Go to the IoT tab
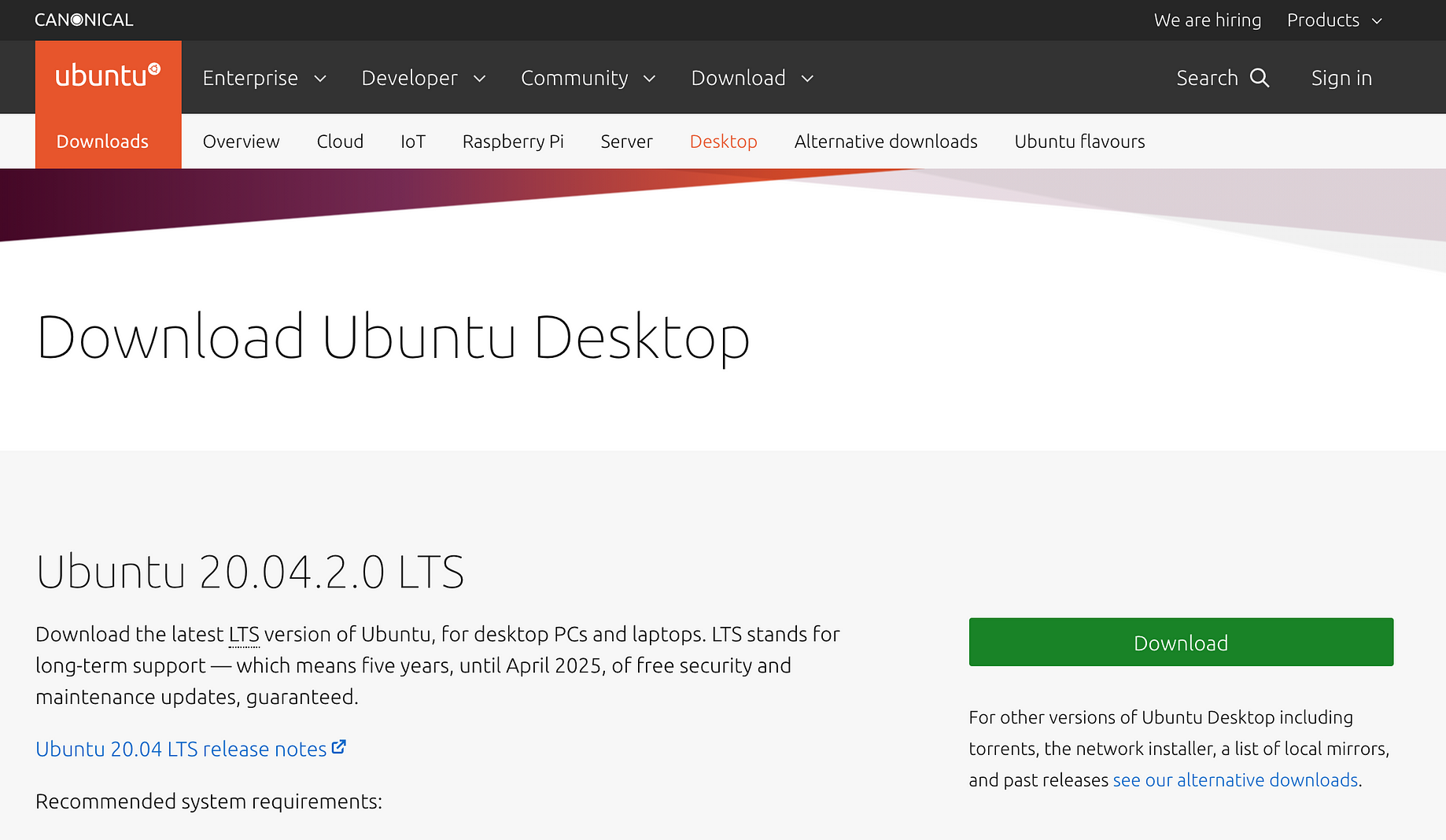1446x840 pixels. tap(413, 142)
